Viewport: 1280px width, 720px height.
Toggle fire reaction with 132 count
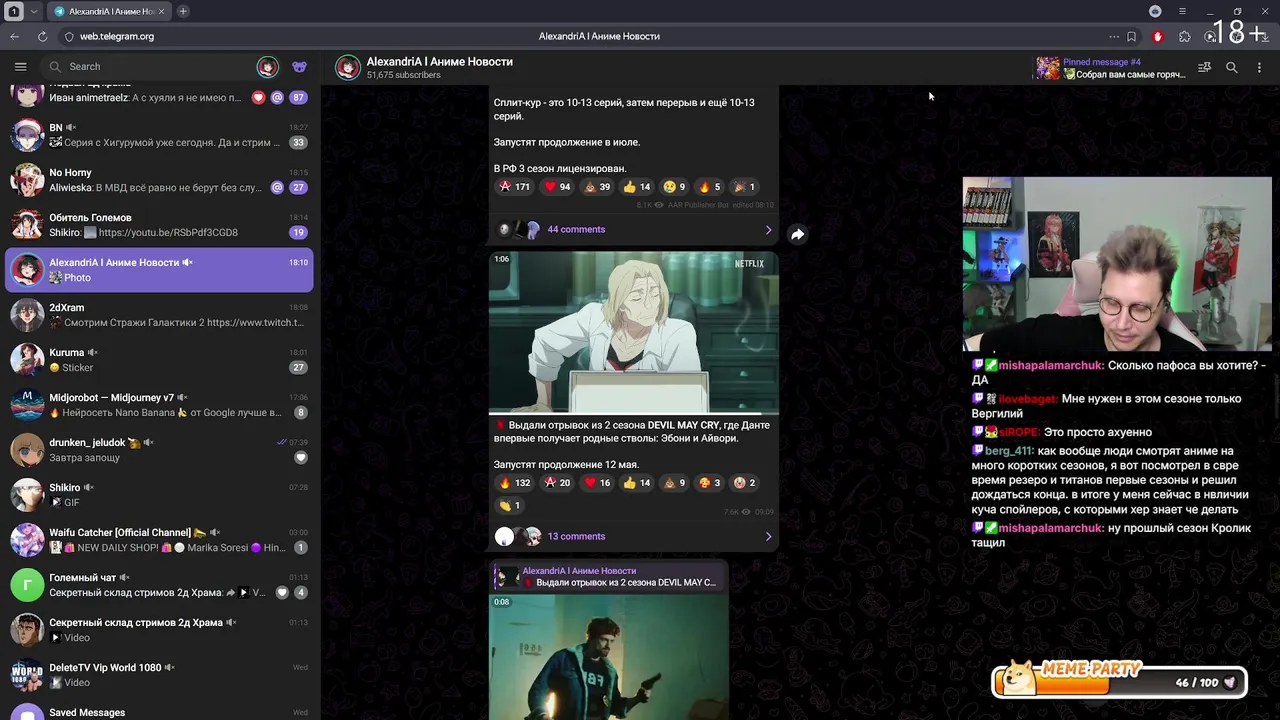click(514, 482)
